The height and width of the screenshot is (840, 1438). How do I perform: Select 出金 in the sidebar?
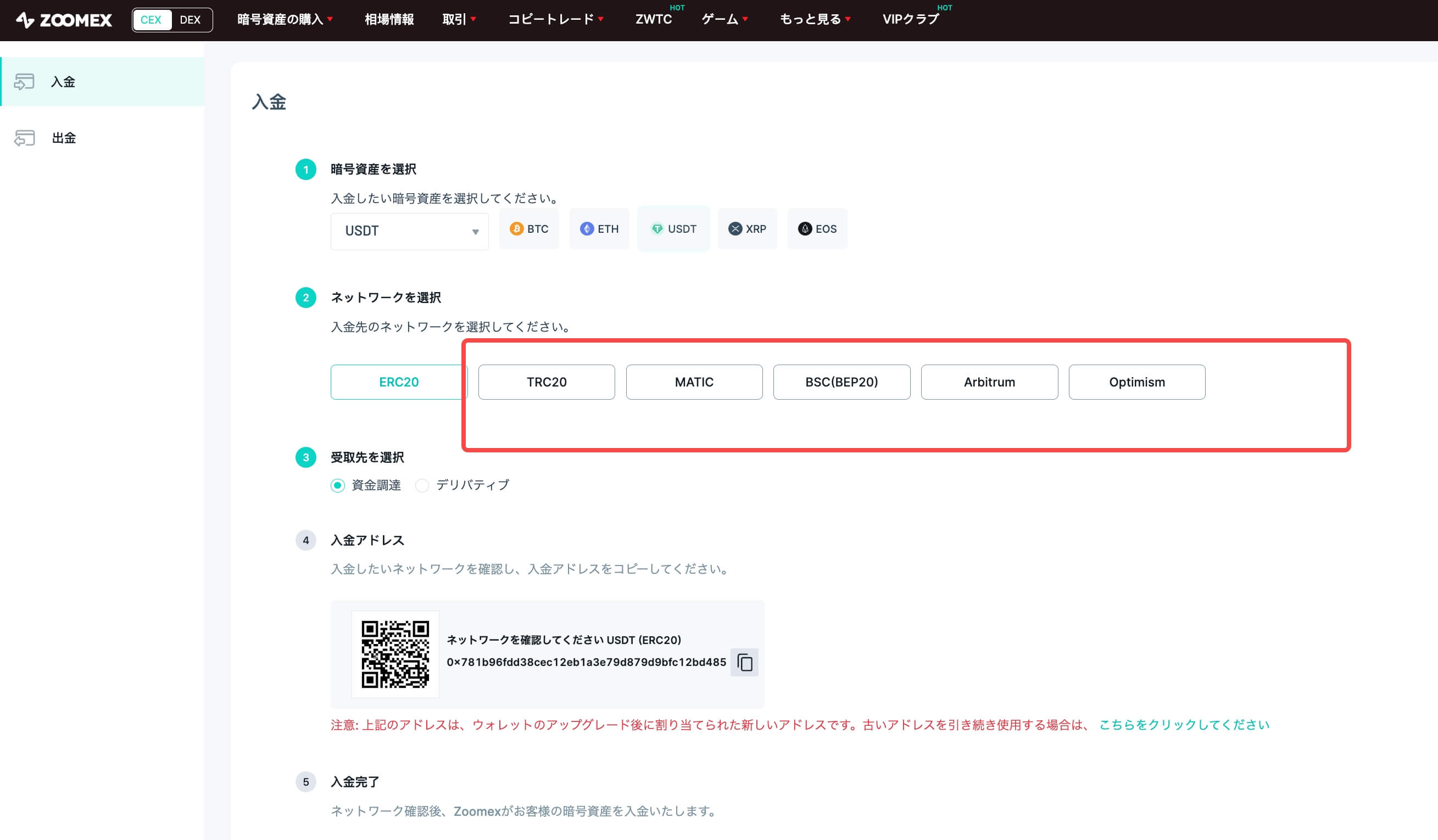coord(102,138)
